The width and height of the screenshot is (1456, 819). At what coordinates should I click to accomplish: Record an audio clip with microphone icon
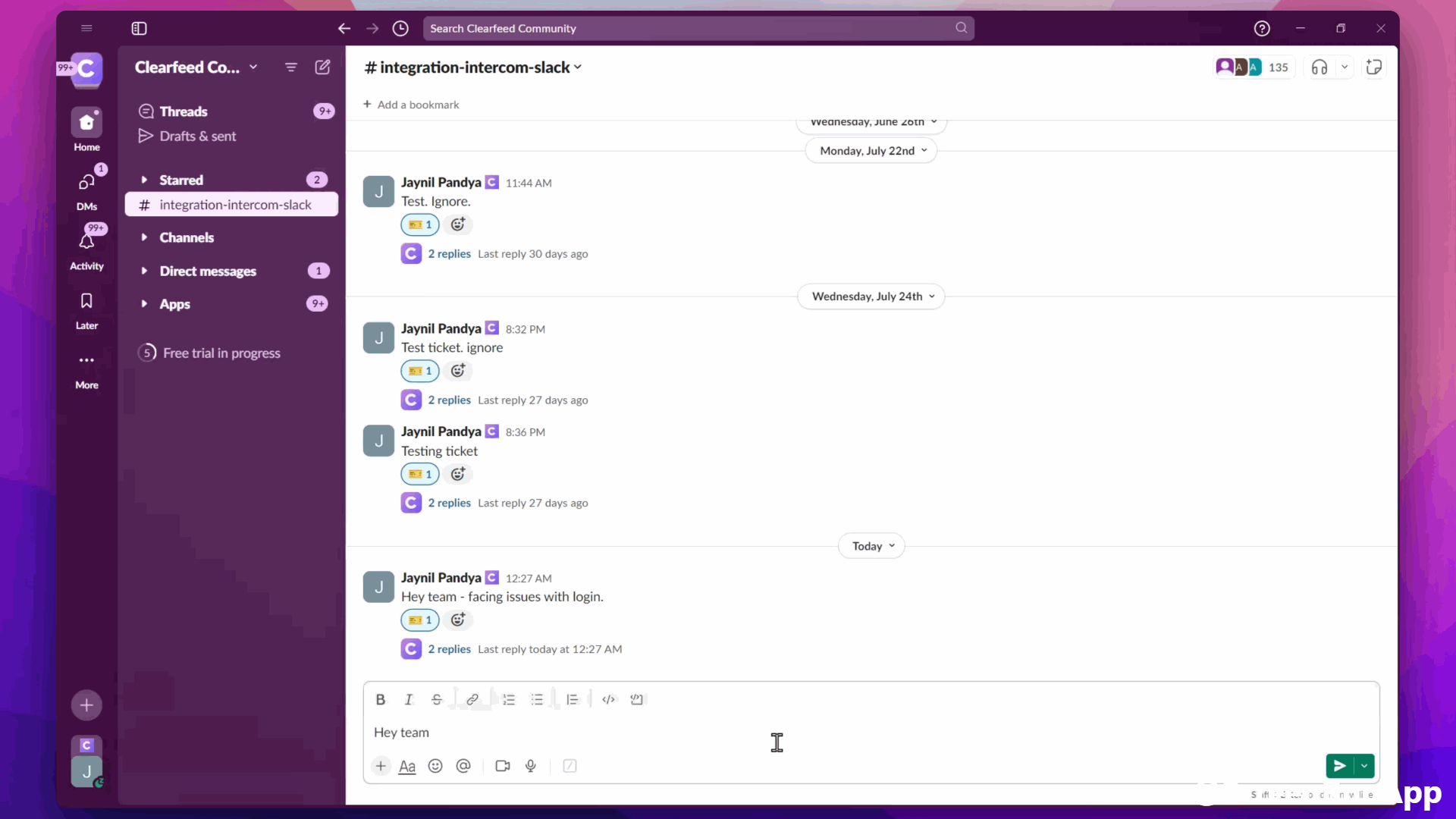point(531,766)
